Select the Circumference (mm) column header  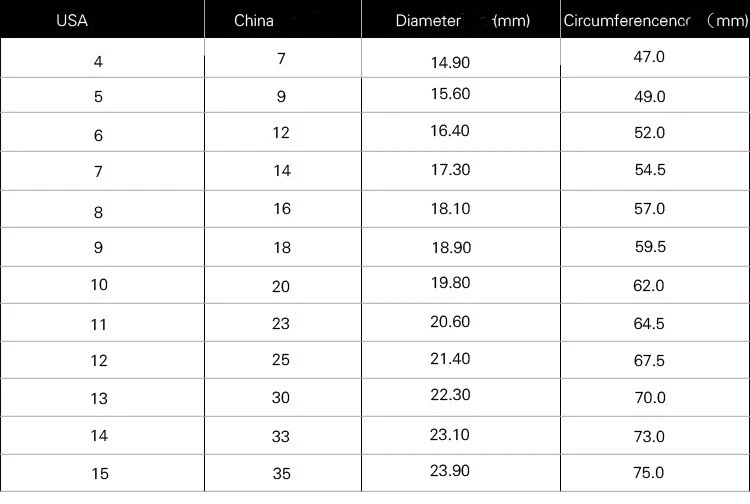pyautogui.click(x=655, y=20)
